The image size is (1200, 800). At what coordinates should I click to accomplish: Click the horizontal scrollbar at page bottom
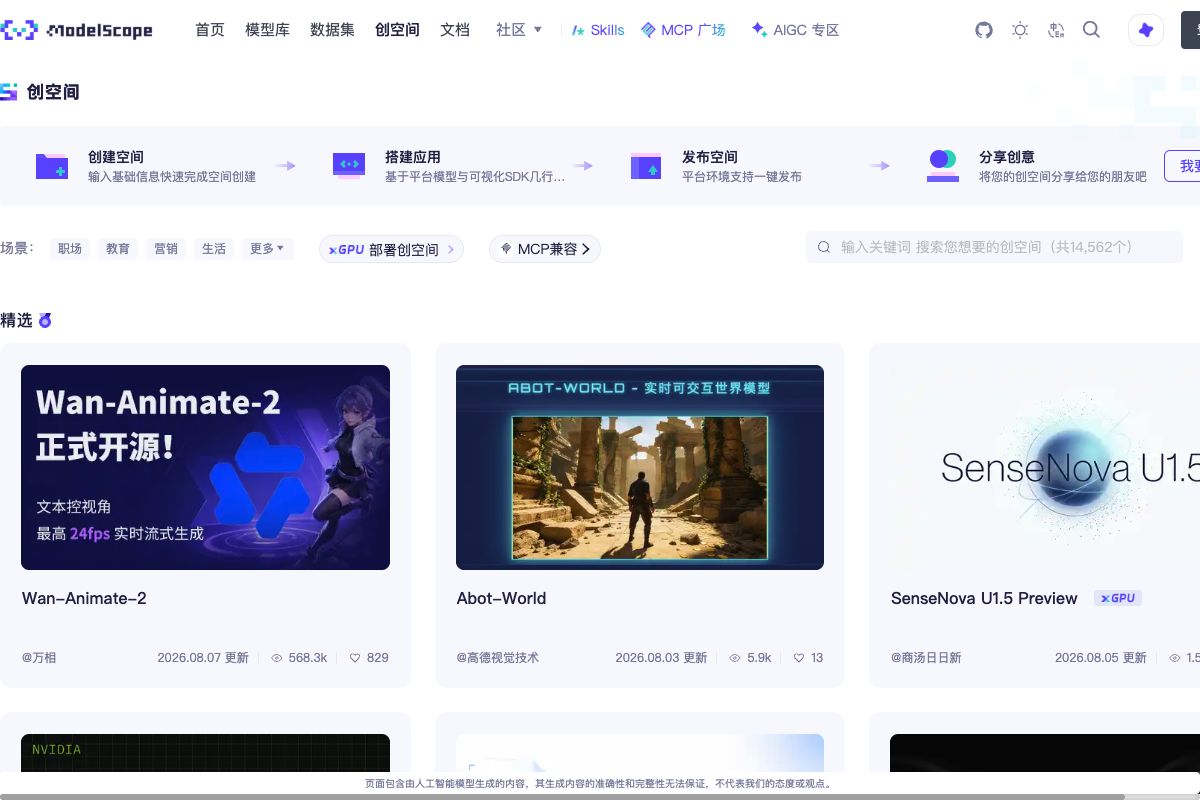point(562,796)
